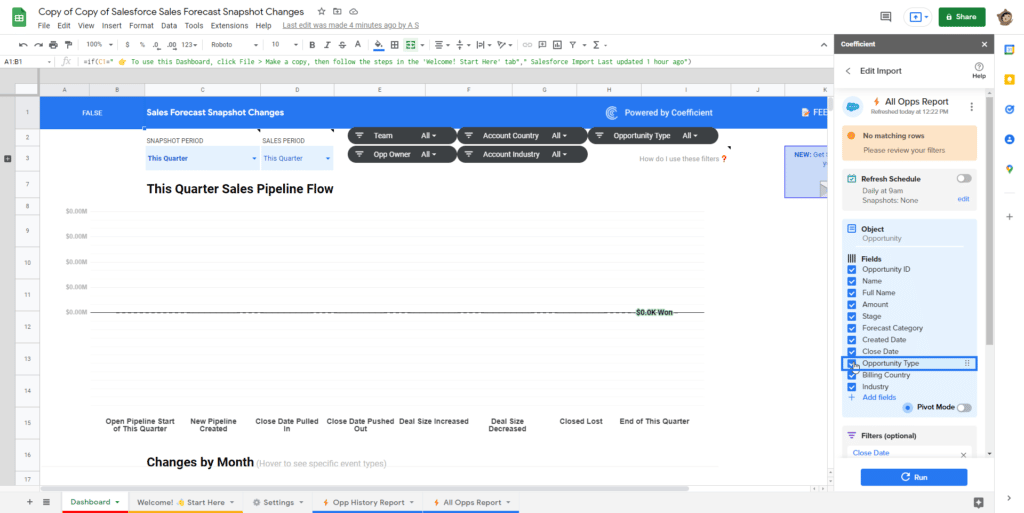Switch to Welcome Start Here tab

(x=185, y=503)
